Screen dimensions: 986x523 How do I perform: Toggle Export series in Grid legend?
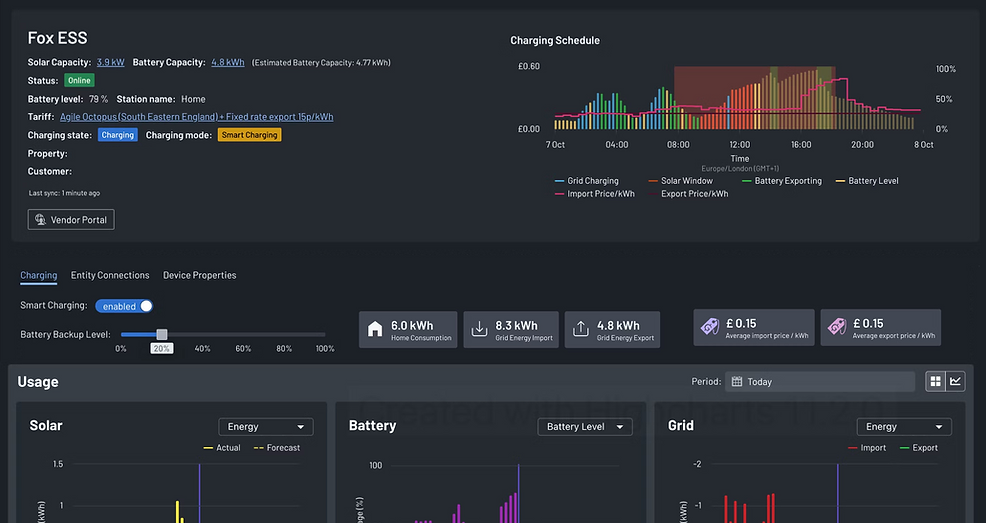pyautogui.click(x=919, y=448)
